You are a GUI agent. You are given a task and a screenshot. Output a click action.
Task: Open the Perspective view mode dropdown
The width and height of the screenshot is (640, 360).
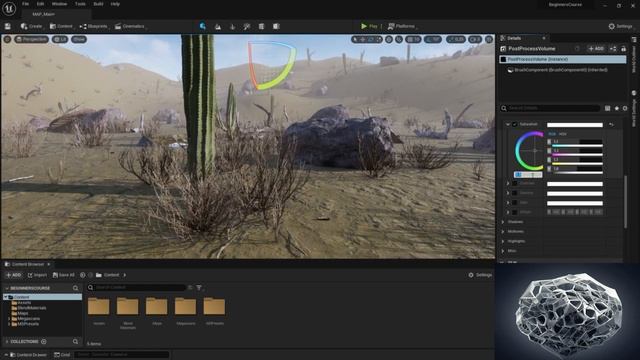pos(31,39)
